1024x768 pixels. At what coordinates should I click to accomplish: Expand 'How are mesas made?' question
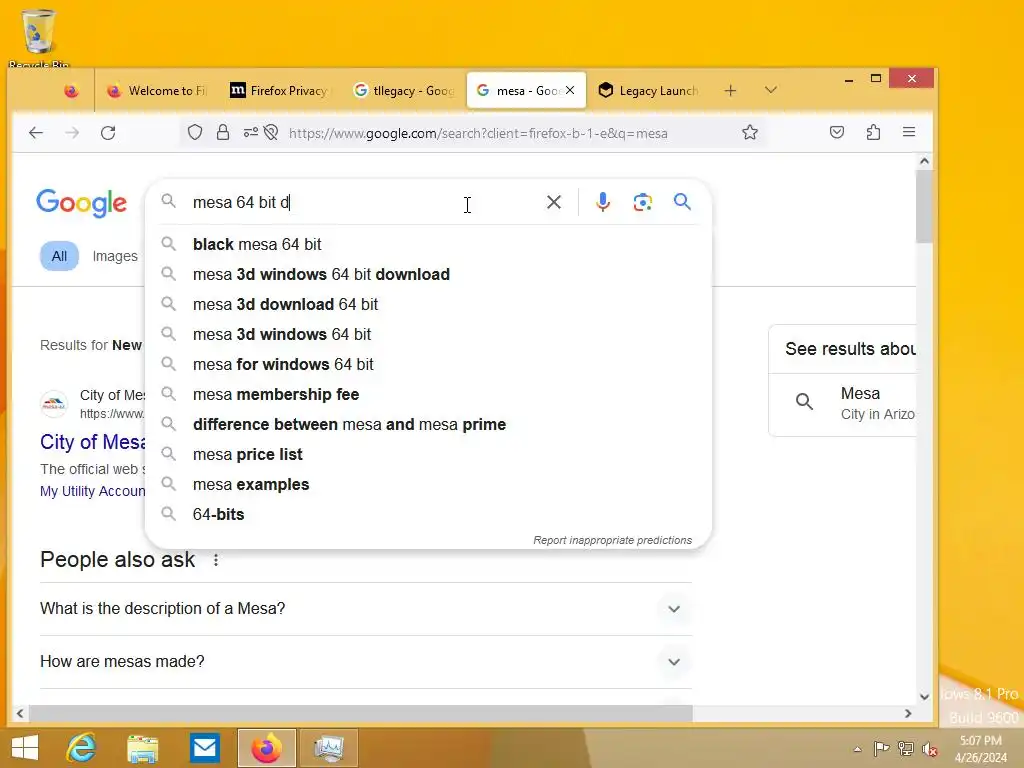coord(366,662)
